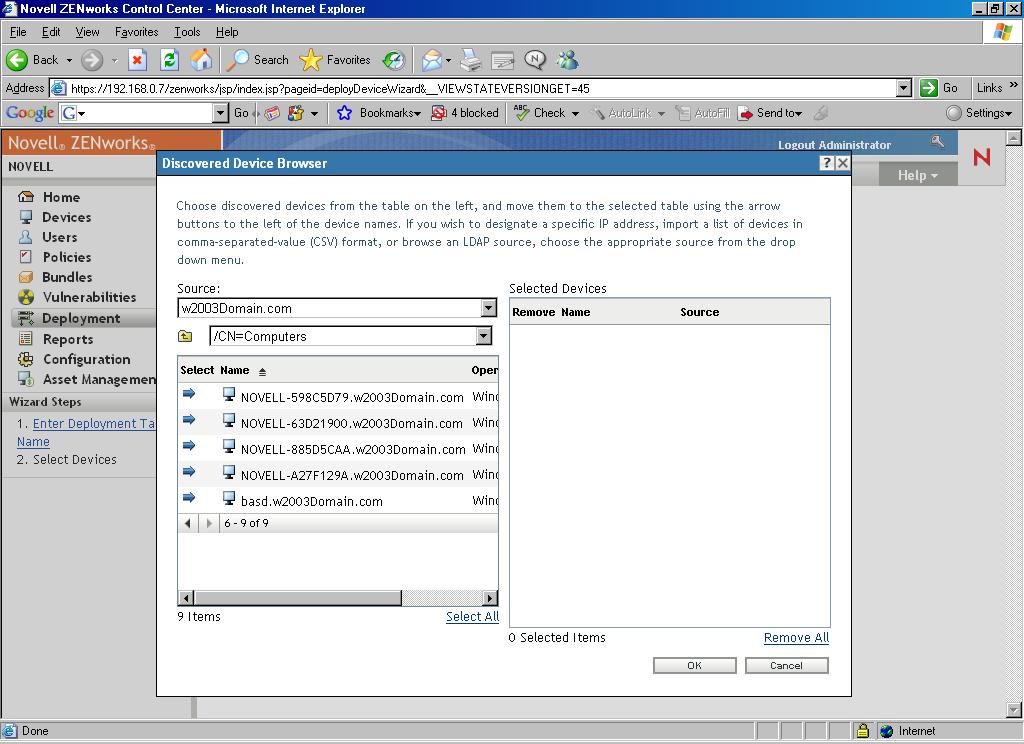The image size is (1024, 744).
Task: Open the Favorites star button
Action: (x=335, y=60)
